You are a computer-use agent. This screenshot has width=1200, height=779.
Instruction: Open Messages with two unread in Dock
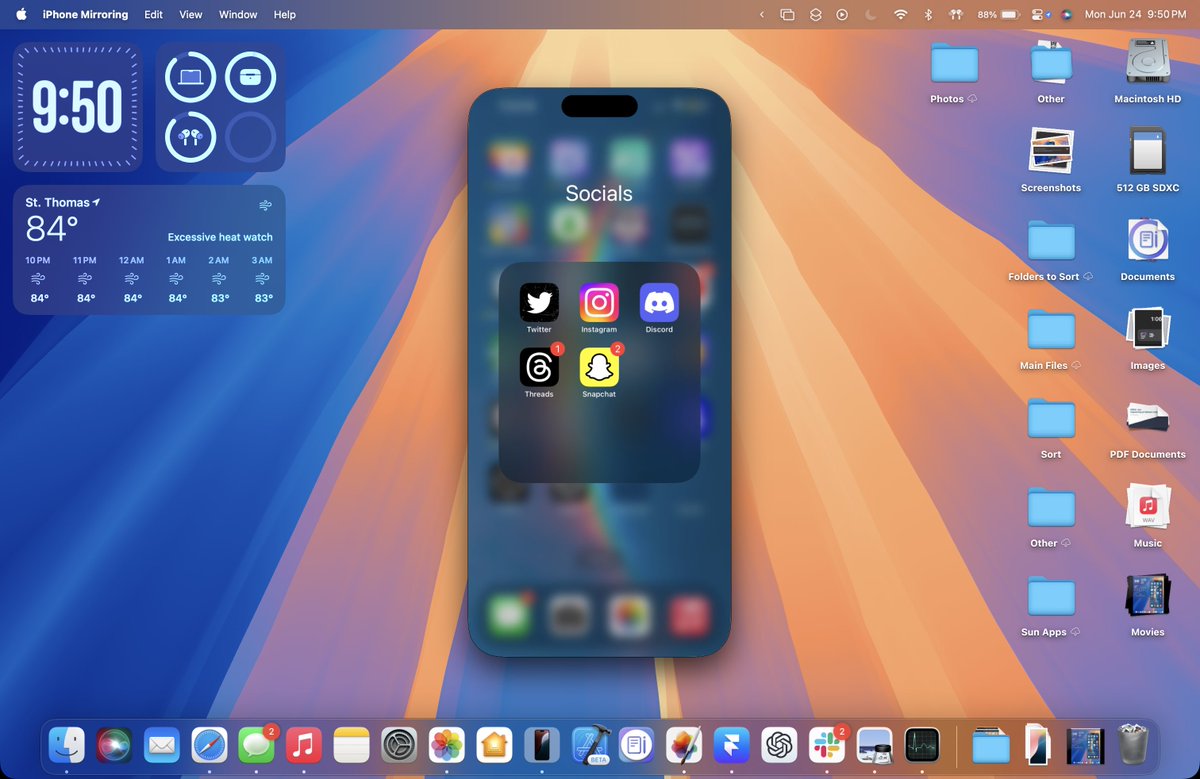pos(257,745)
